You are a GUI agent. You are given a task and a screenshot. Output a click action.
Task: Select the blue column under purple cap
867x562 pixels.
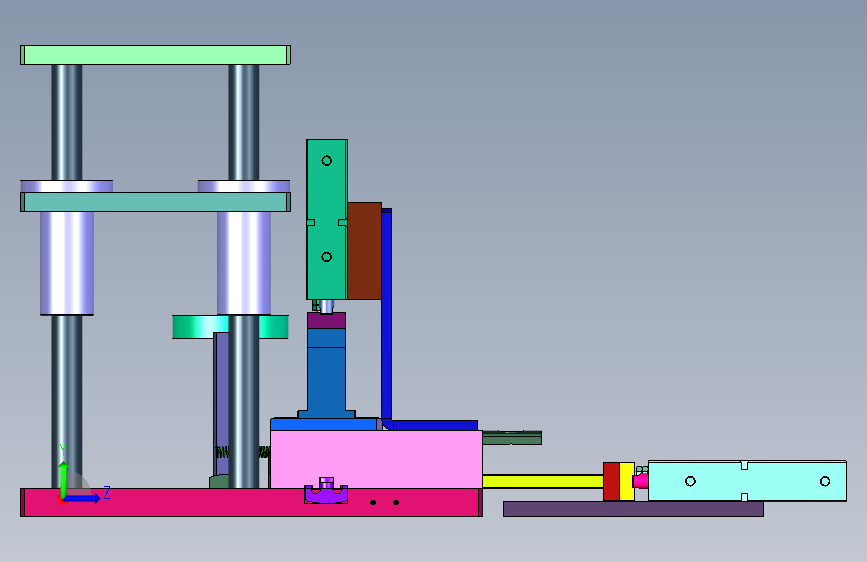326,371
